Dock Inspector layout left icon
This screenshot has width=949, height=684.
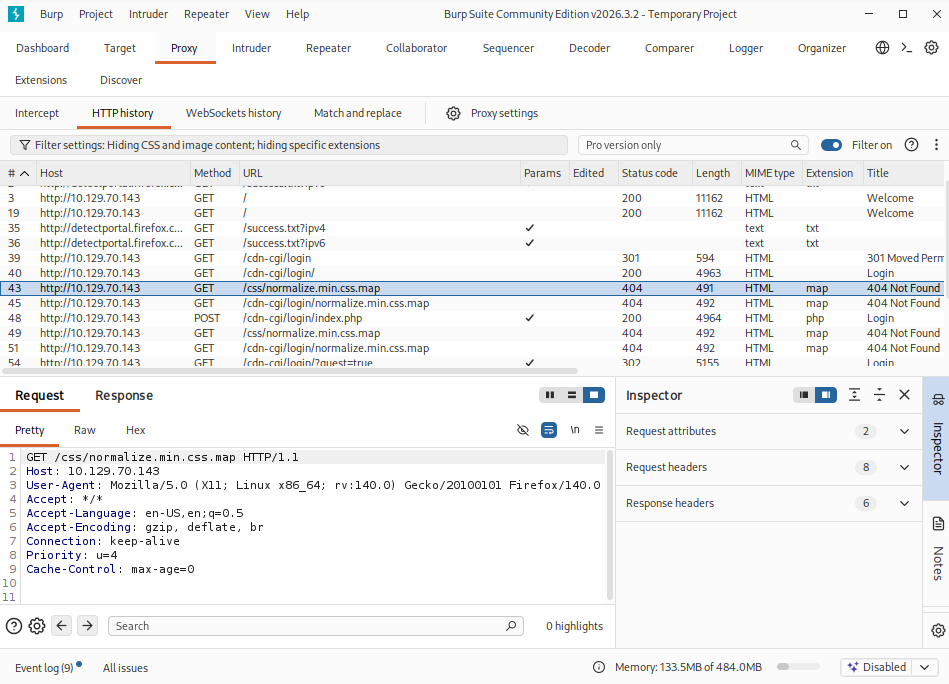(804, 395)
